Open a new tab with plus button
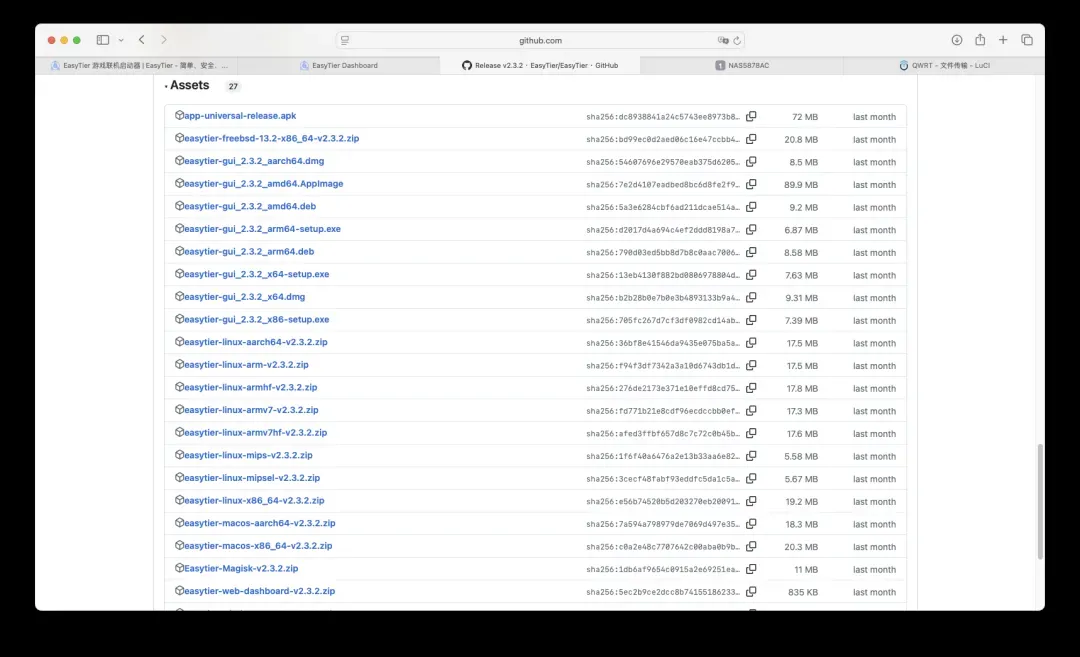1080x657 pixels. pyautogui.click(x=1003, y=40)
